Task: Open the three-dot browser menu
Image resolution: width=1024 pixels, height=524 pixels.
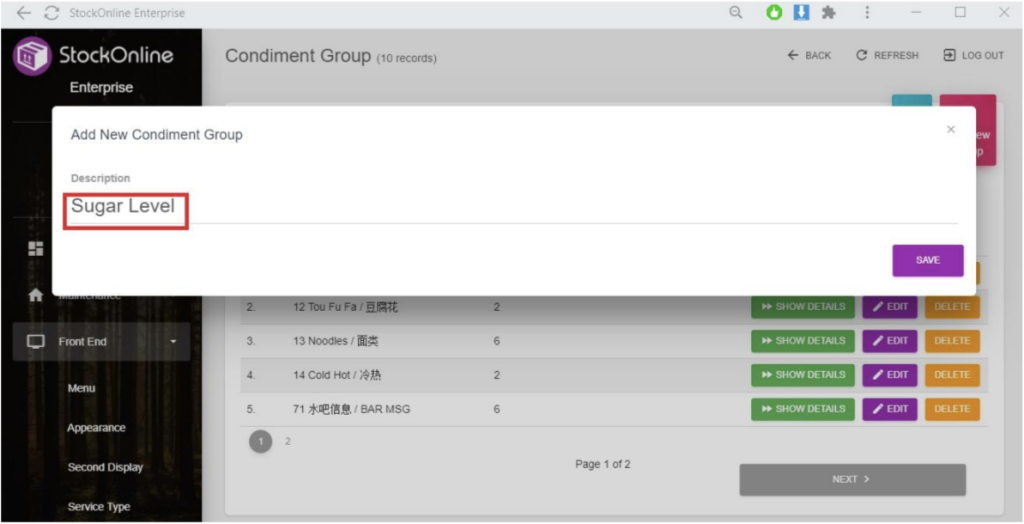Action: (x=867, y=13)
